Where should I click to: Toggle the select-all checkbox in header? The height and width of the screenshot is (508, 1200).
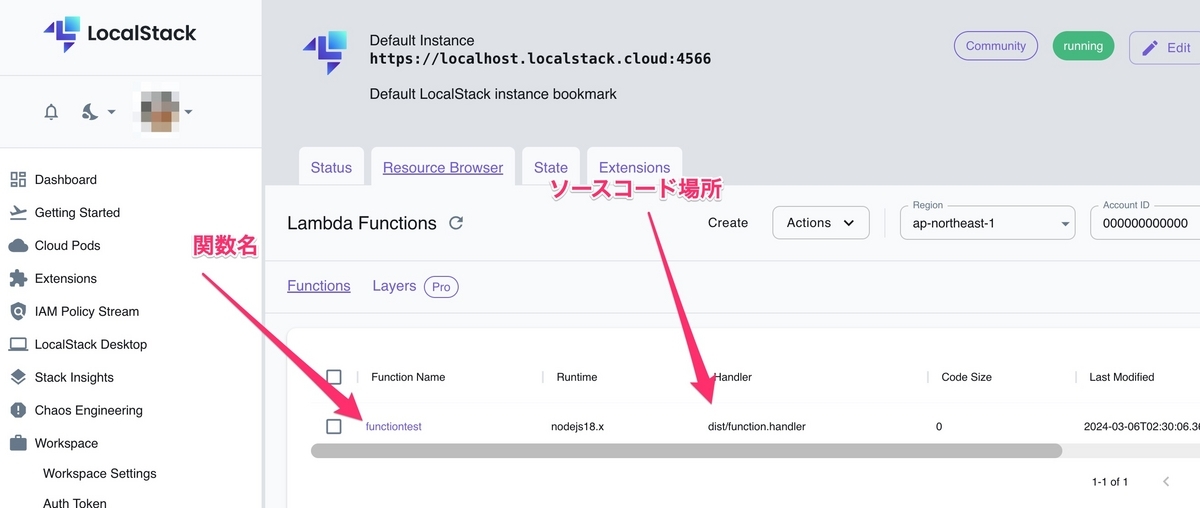(334, 377)
